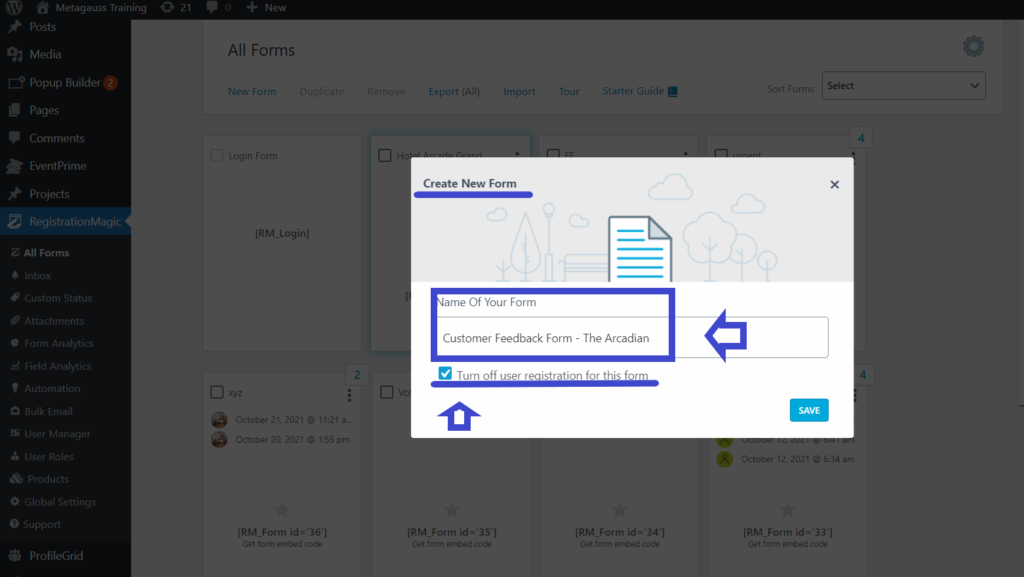The image size is (1024, 577).
Task: Select the Login Form checkbox
Action: click(x=216, y=155)
